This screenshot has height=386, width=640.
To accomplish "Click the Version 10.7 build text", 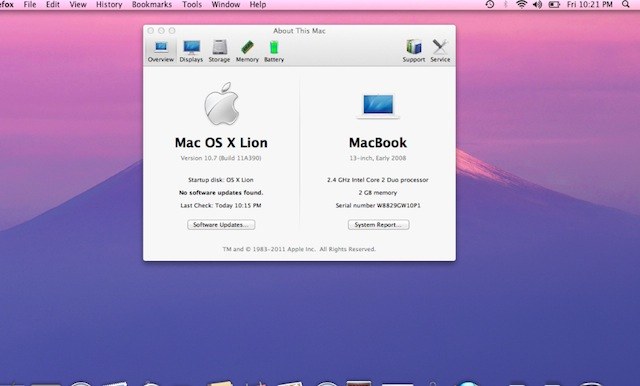I will [221, 158].
